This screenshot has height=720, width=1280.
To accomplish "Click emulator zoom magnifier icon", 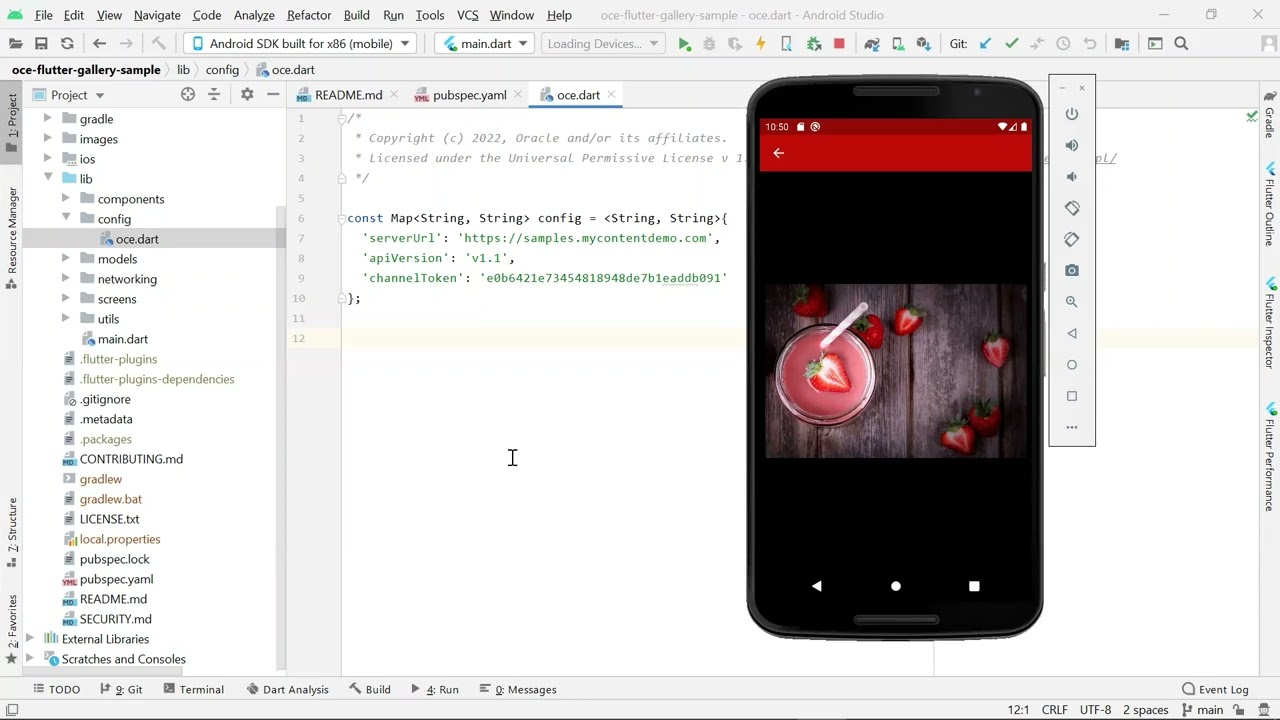I will 1072,302.
